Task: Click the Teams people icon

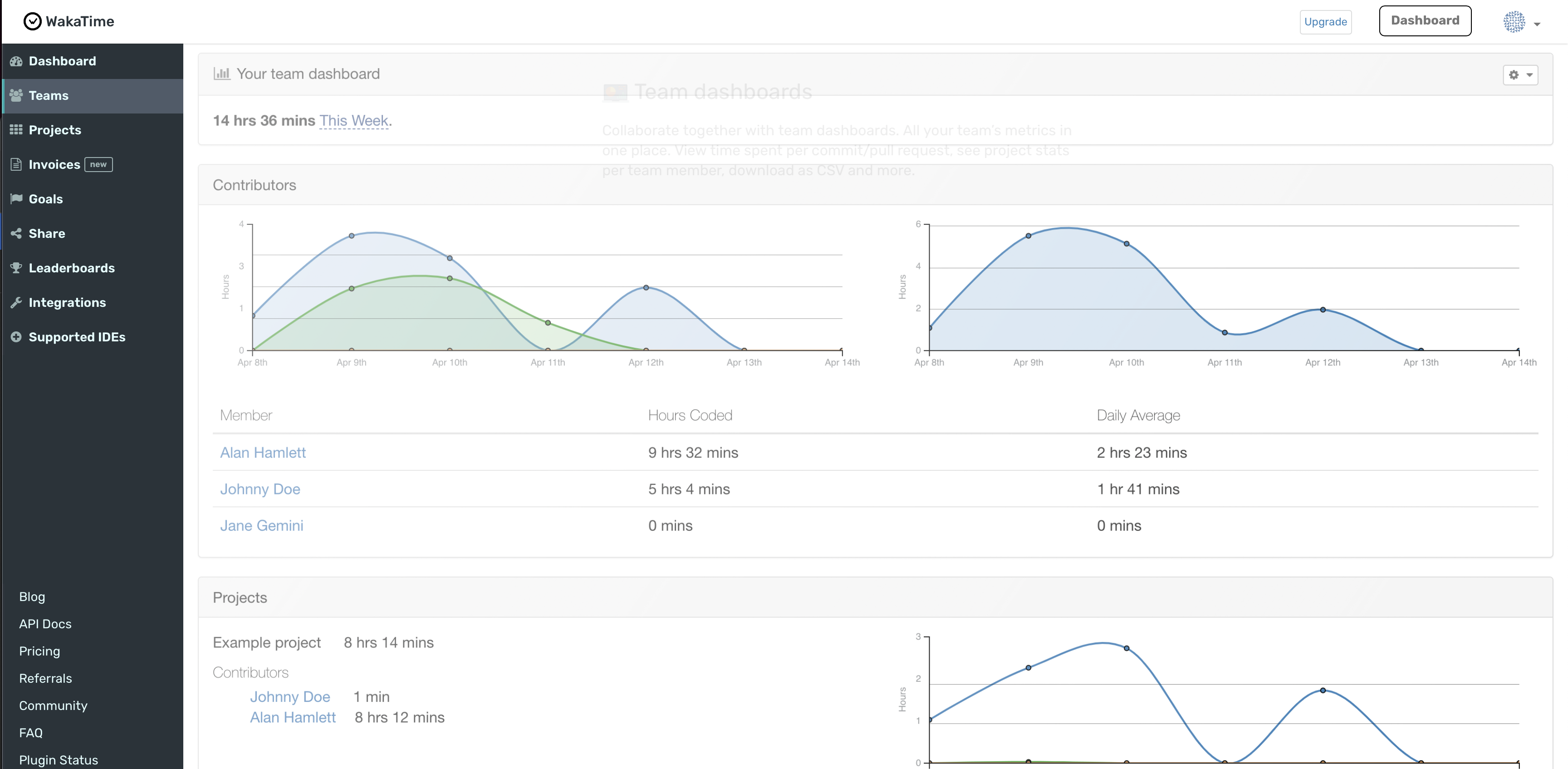Action: click(x=16, y=96)
